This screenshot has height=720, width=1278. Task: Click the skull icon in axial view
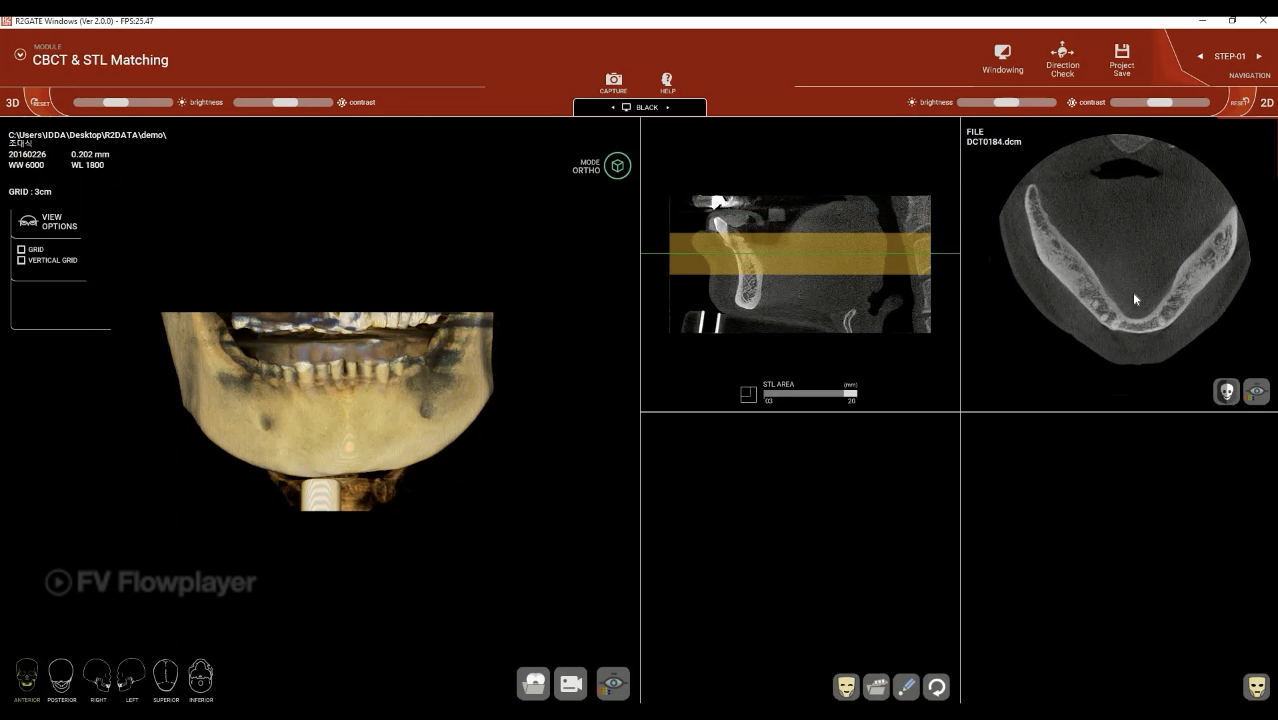[x=1226, y=391]
